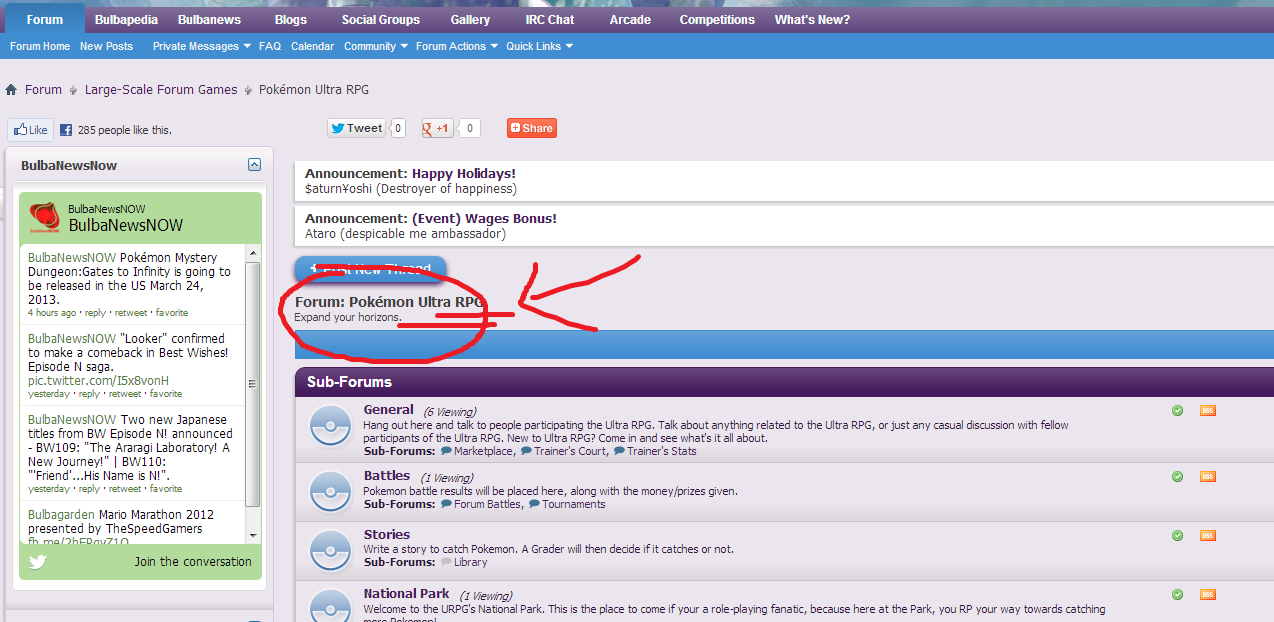The image size is (1274, 622).
Task: Click the Forum link in the breadcrumb
Action: (43, 90)
